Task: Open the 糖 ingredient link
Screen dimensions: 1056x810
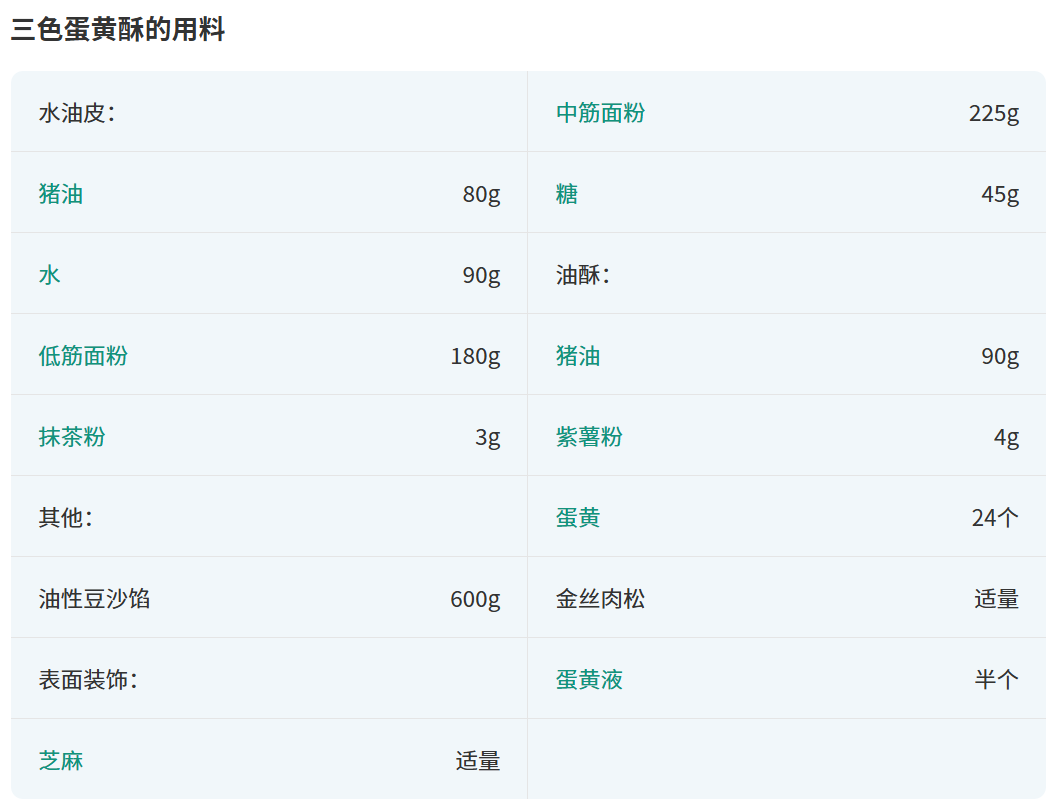Action: point(567,194)
